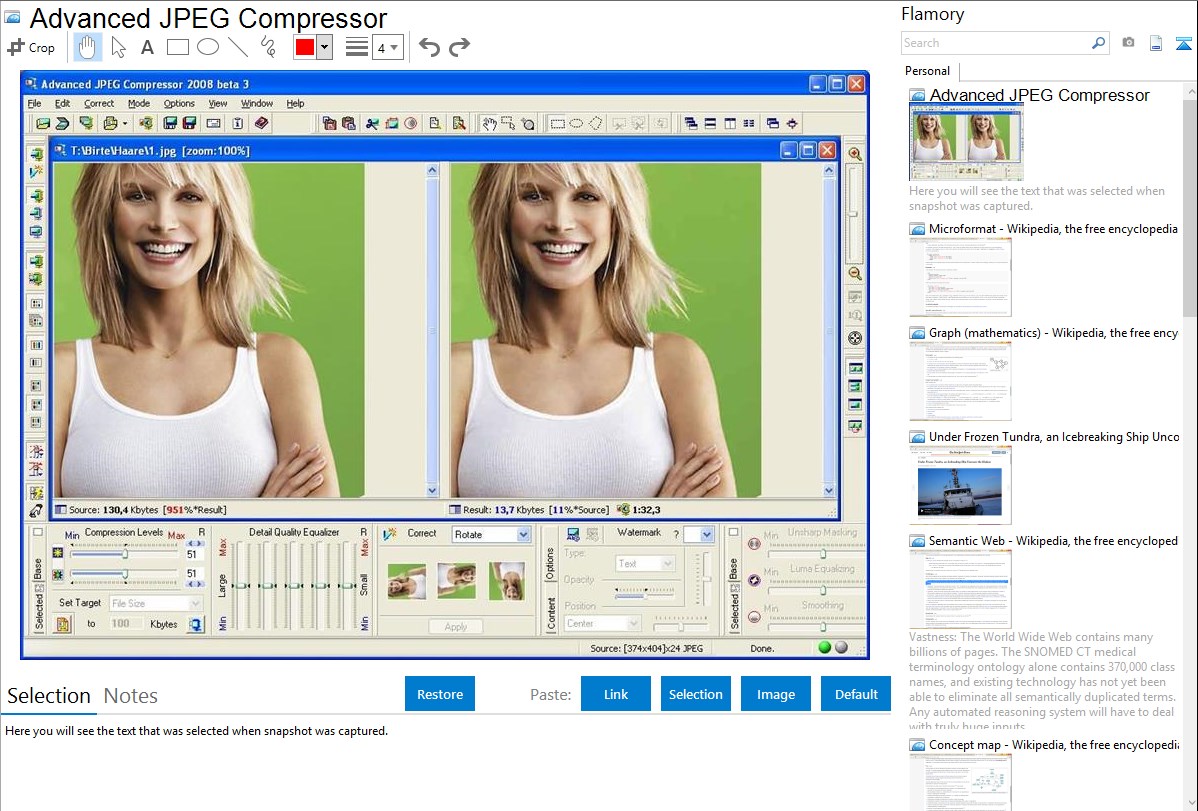Open the Mode menu in JPEG Compressor
Image resolution: width=1198 pixels, height=811 pixels.
click(138, 103)
